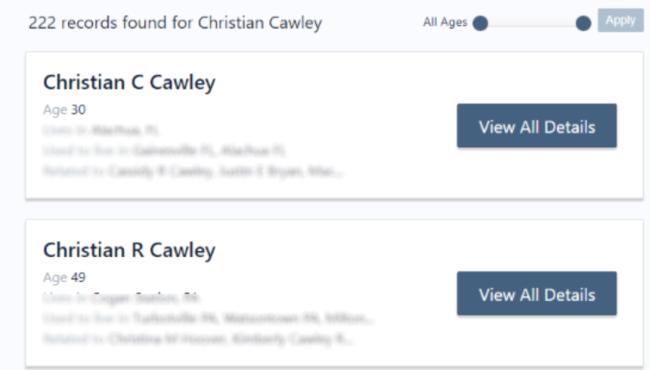Image resolution: width=650 pixels, height=370 pixels.
Task: Click the age range slider track
Action: pos(532,23)
